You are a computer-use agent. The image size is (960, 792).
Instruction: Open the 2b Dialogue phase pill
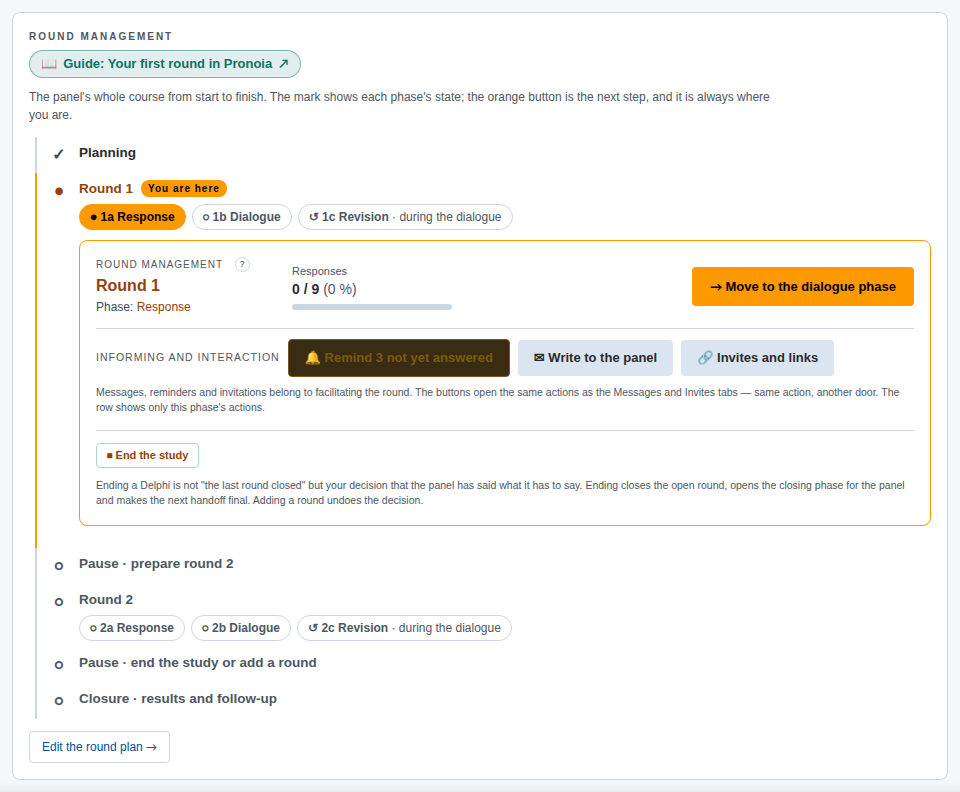pos(241,628)
